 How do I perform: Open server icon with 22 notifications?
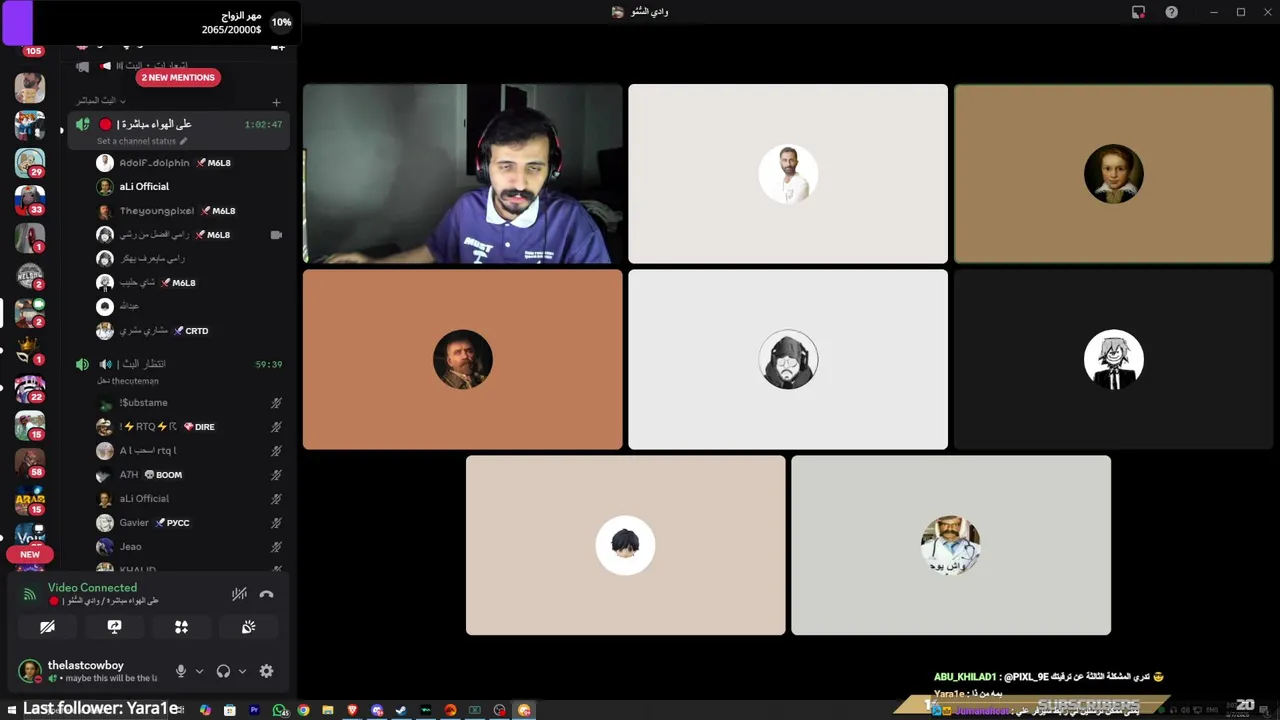[x=30, y=388]
